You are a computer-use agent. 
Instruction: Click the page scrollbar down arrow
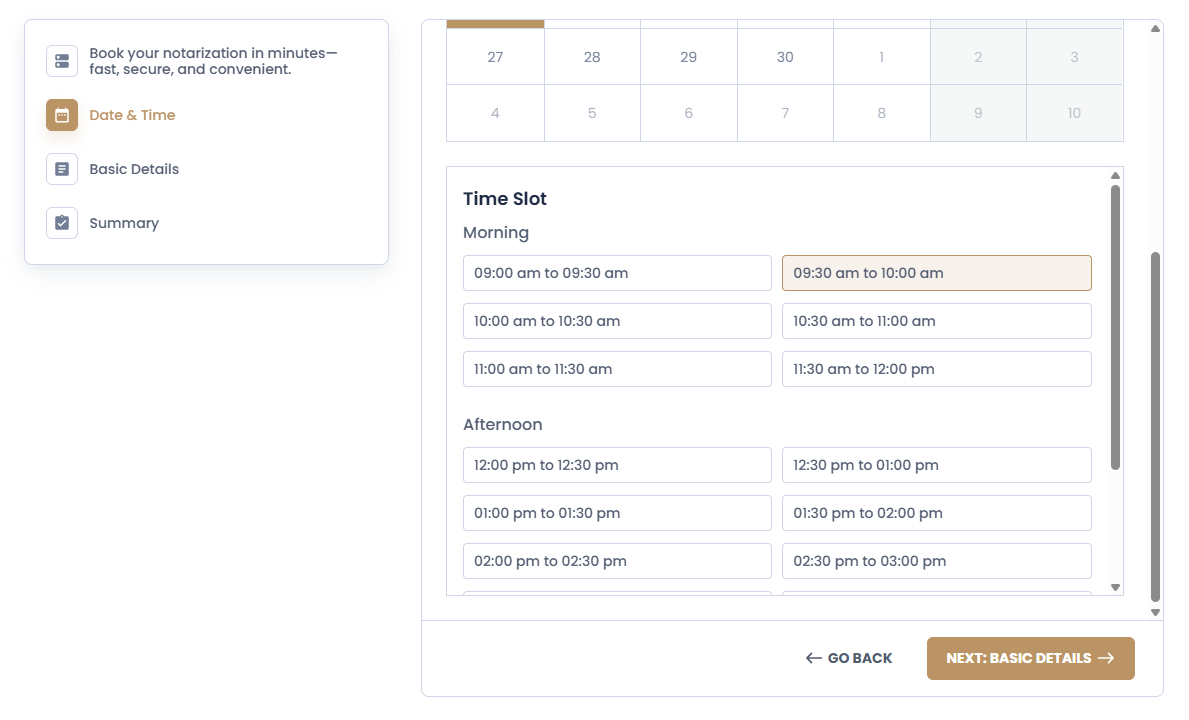coord(1156,612)
